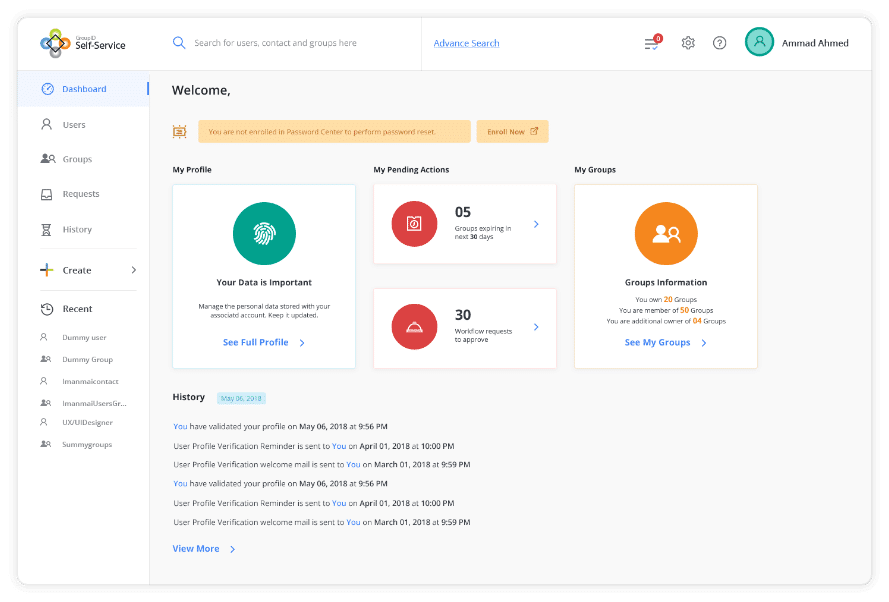Open the arrow for workflow requests card
Image resolution: width=889 pixels, height=602 pixels.
point(536,327)
